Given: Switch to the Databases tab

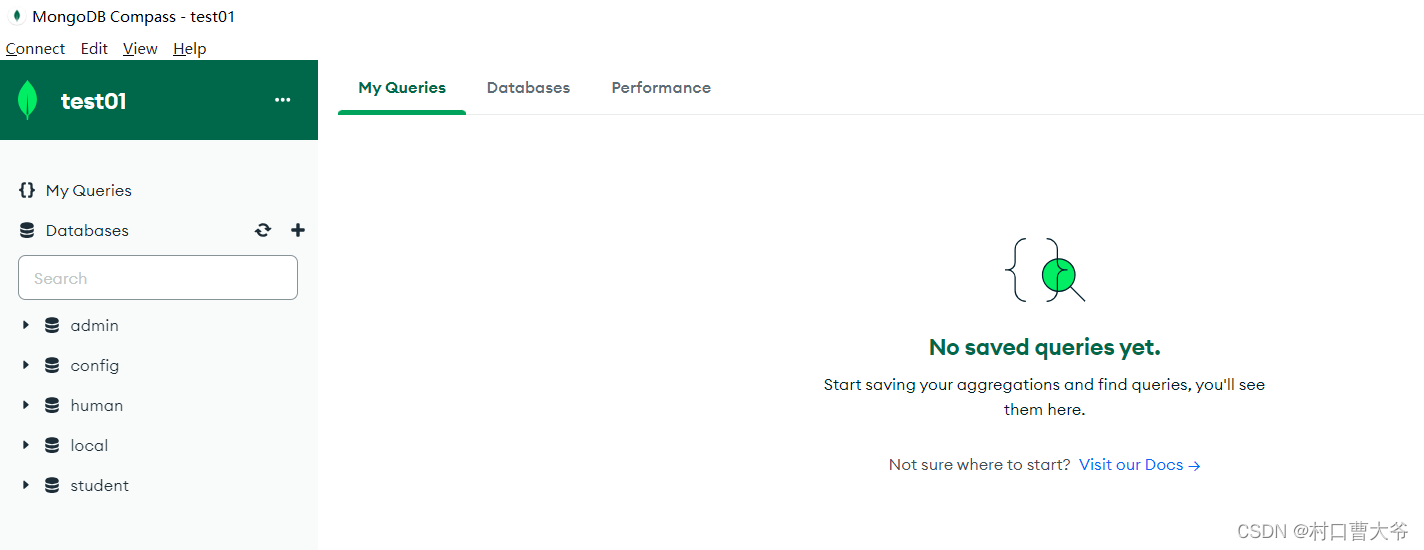Looking at the screenshot, I should [x=528, y=88].
